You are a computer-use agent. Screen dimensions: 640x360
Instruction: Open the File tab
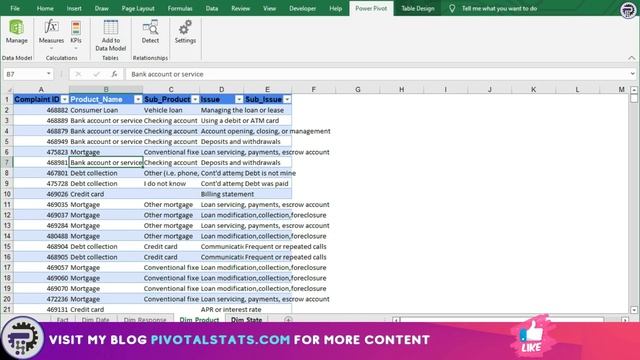pyautogui.click(x=15, y=8)
